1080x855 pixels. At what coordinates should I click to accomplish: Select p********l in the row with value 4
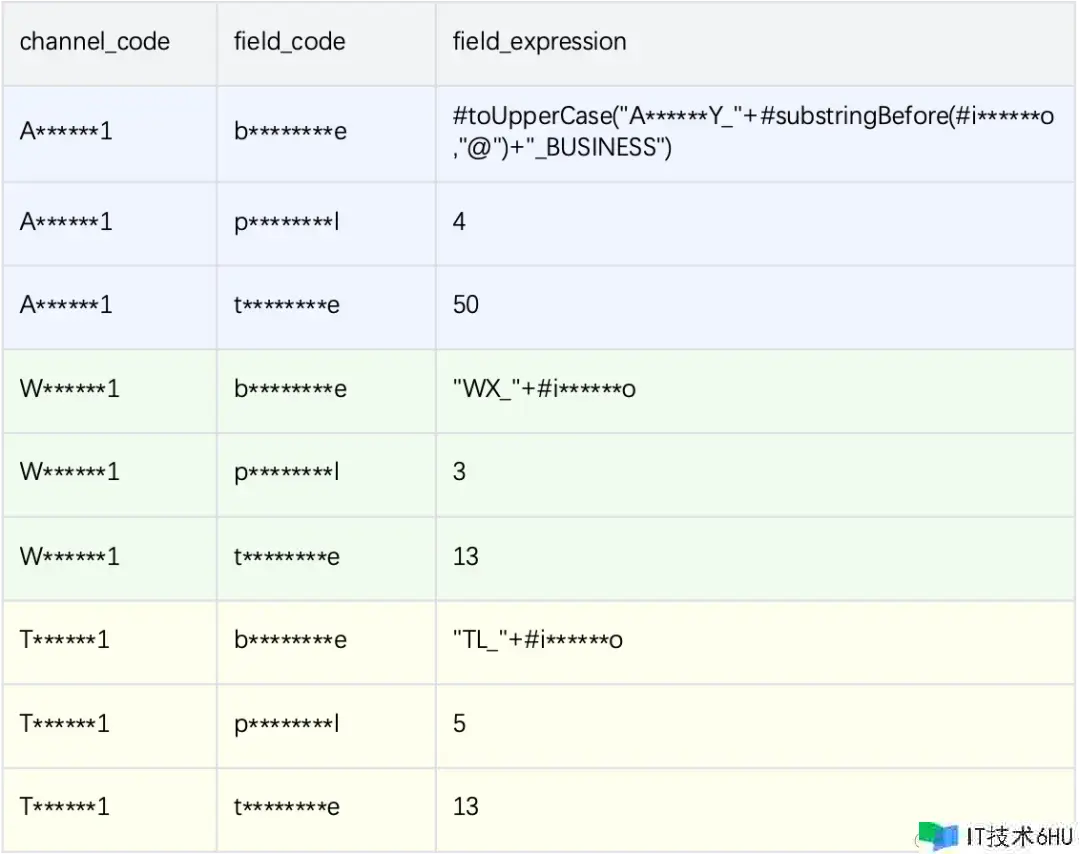(x=287, y=222)
